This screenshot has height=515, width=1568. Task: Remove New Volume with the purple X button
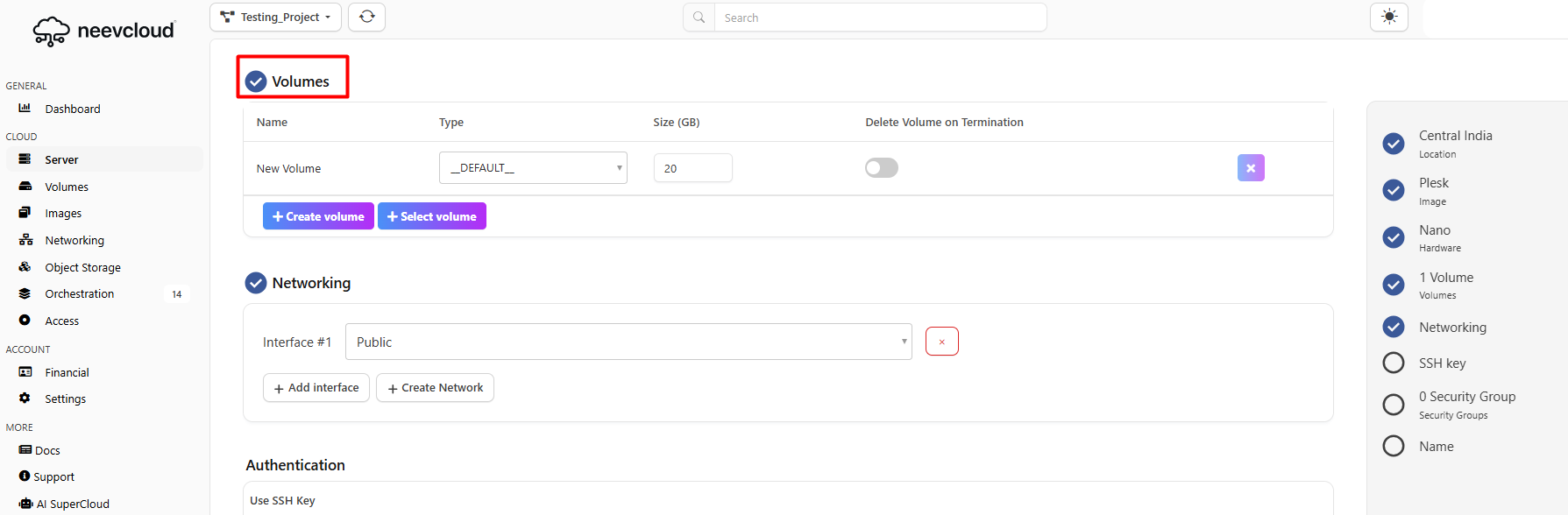coord(1250,168)
